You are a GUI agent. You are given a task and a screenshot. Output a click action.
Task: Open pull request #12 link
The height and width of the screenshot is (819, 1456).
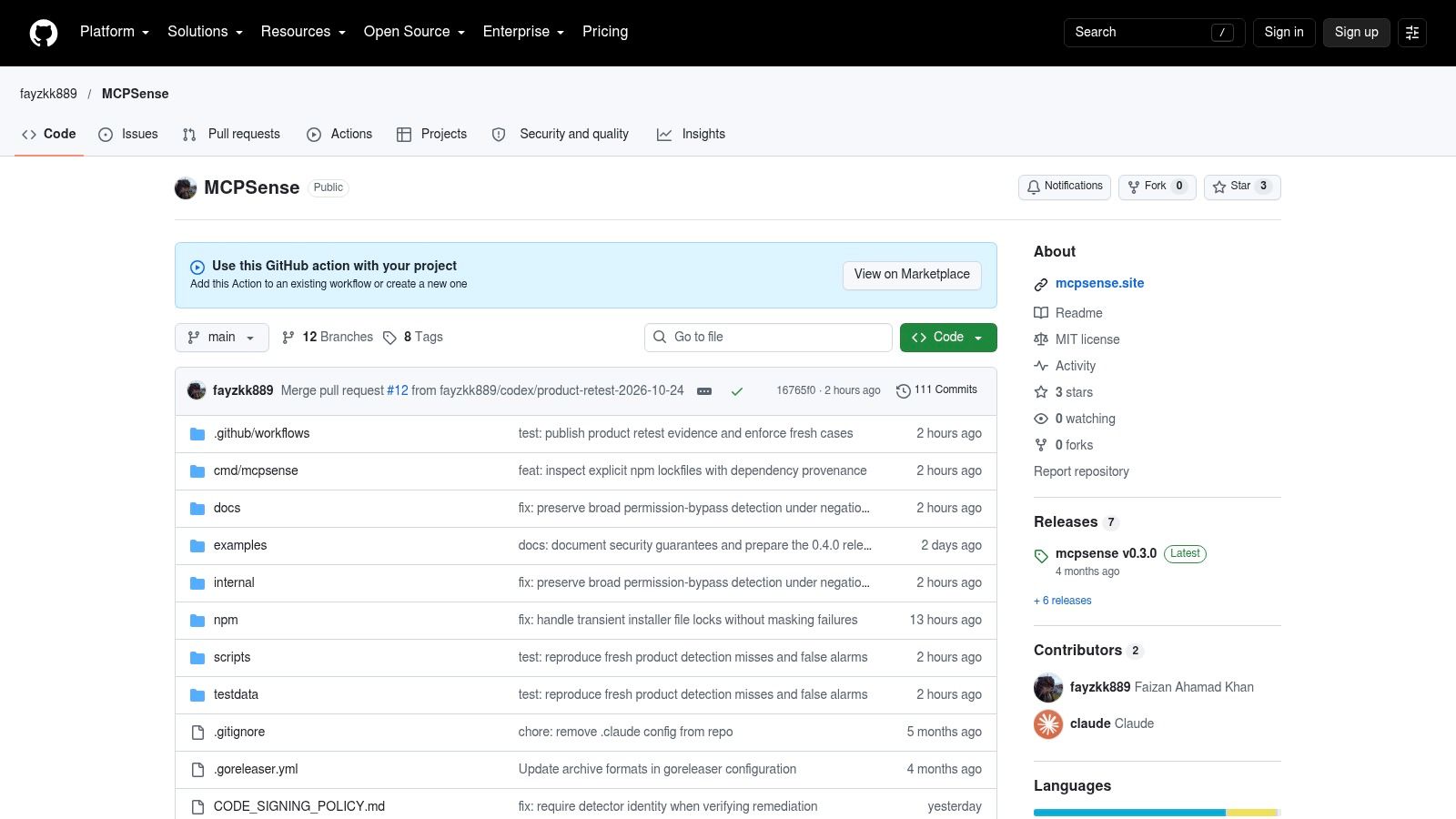pos(398,390)
